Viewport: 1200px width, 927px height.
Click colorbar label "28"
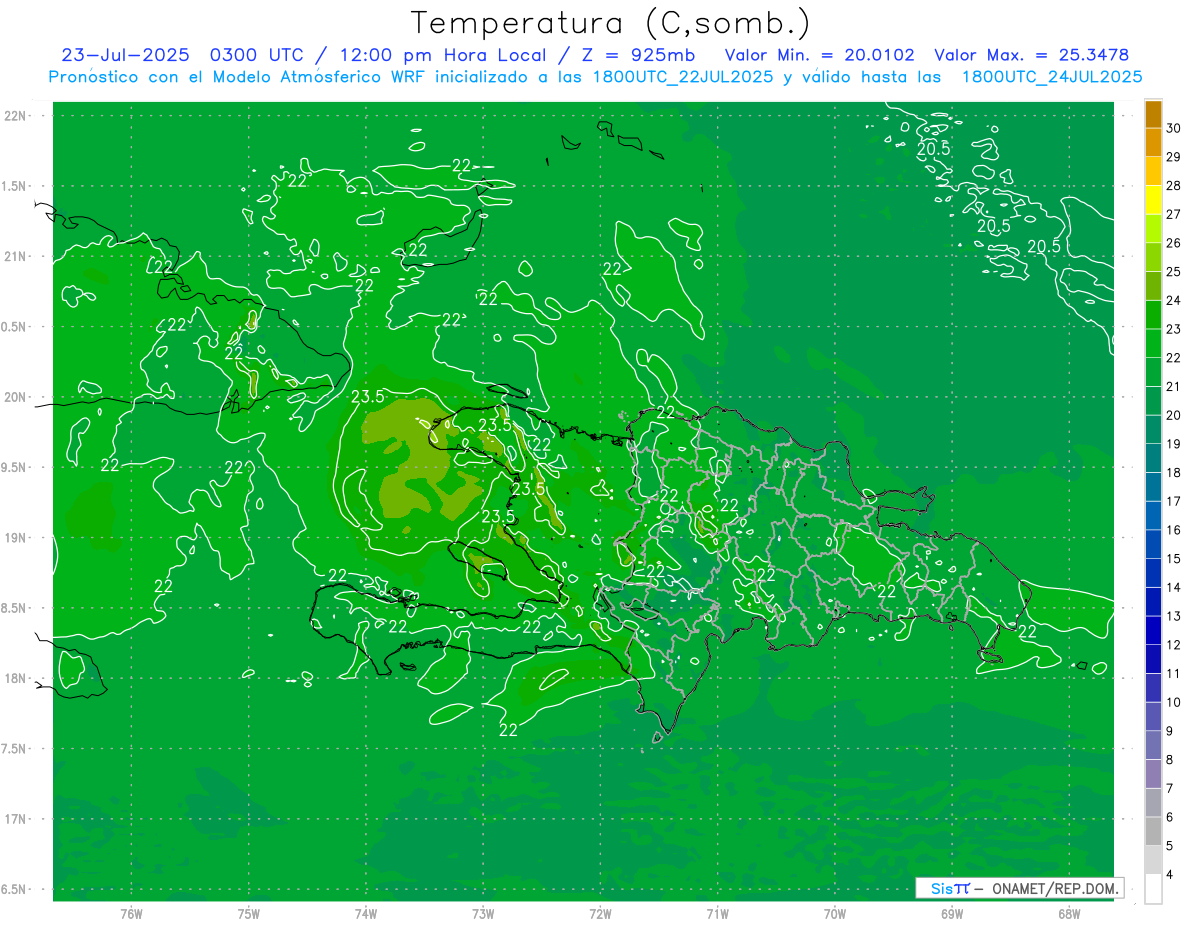click(x=1174, y=185)
